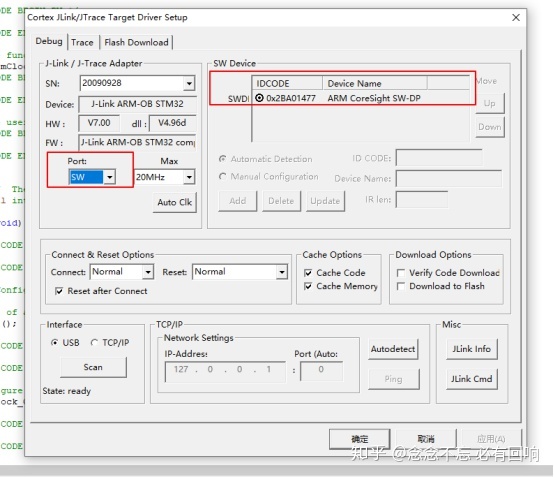Viewport: 554px width, 477px height.
Task: Click the IDCODE column header
Action: (x=287, y=83)
